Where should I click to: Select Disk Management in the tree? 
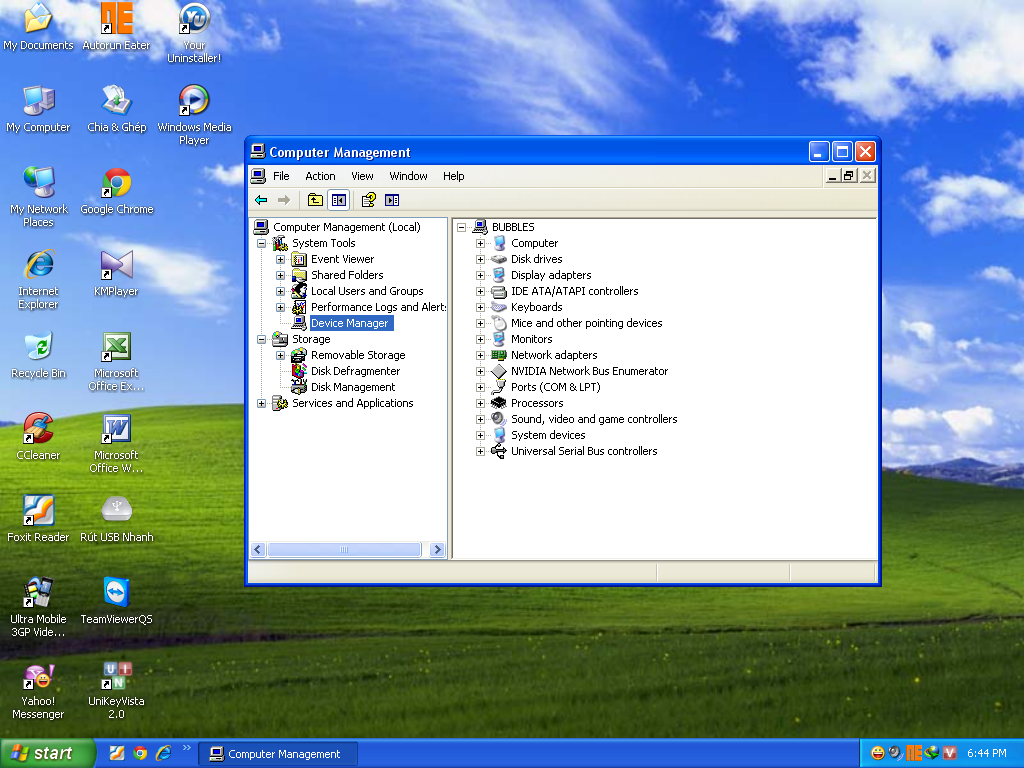coord(353,387)
